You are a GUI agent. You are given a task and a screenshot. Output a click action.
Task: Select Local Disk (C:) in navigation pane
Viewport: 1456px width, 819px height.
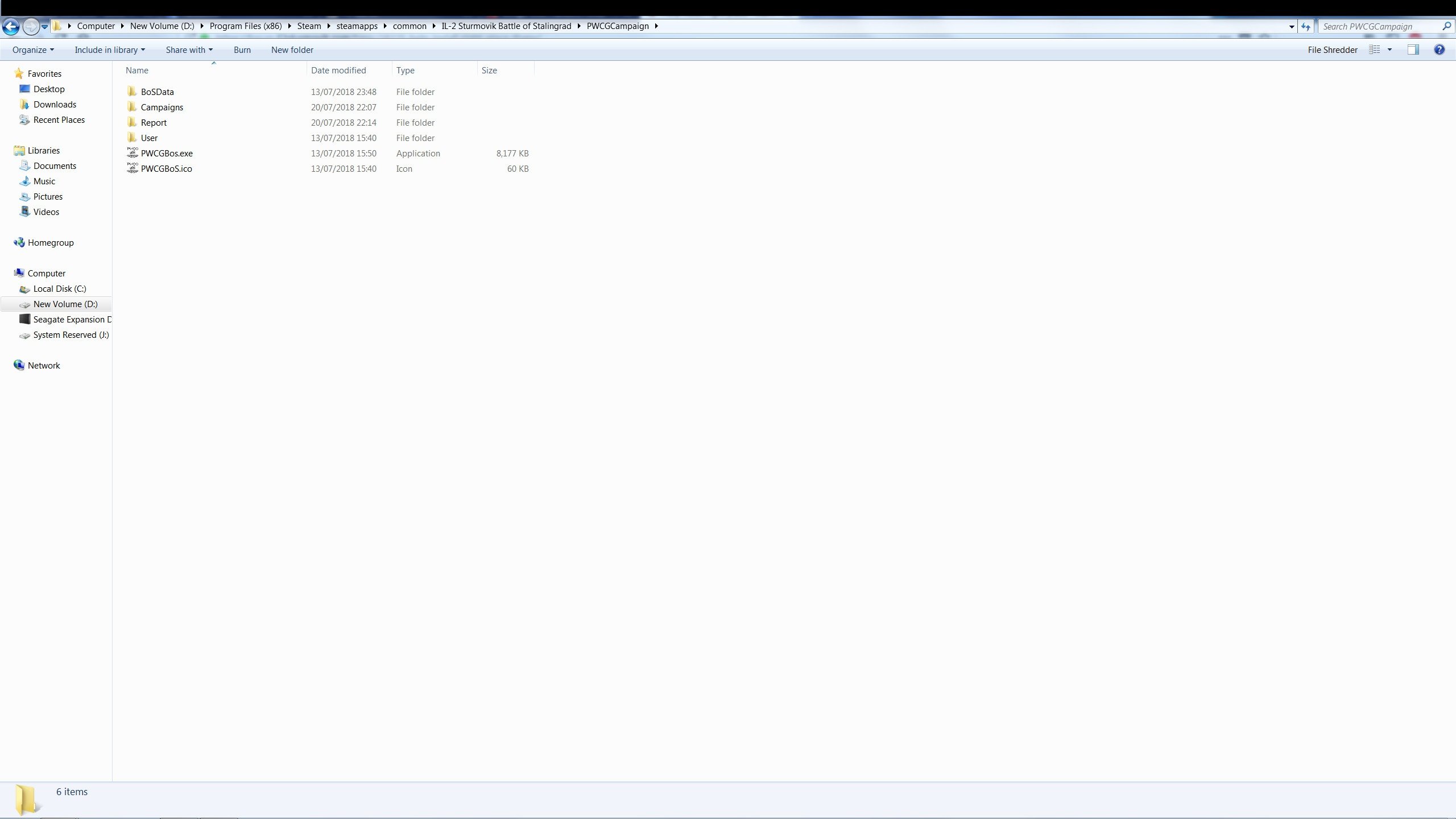click(59, 288)
